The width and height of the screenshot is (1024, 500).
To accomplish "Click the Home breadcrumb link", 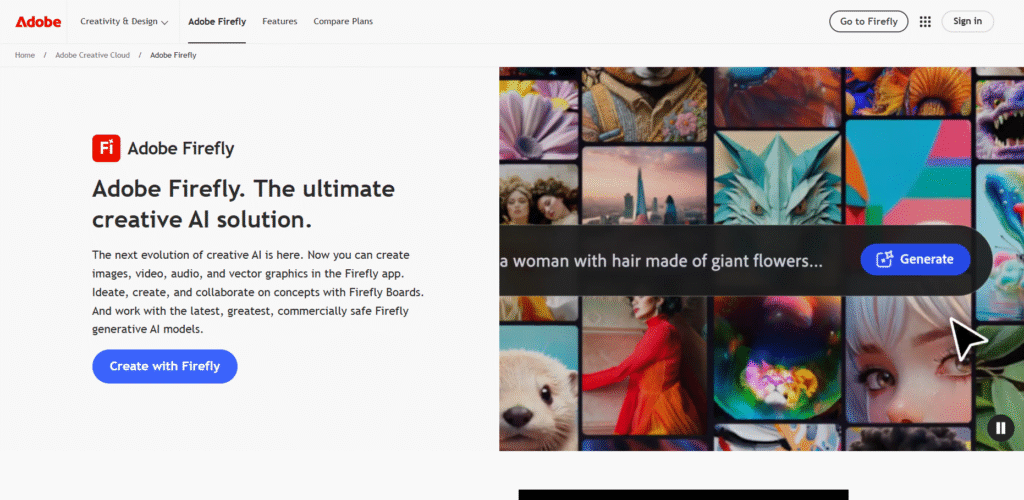I will (25, 55).
